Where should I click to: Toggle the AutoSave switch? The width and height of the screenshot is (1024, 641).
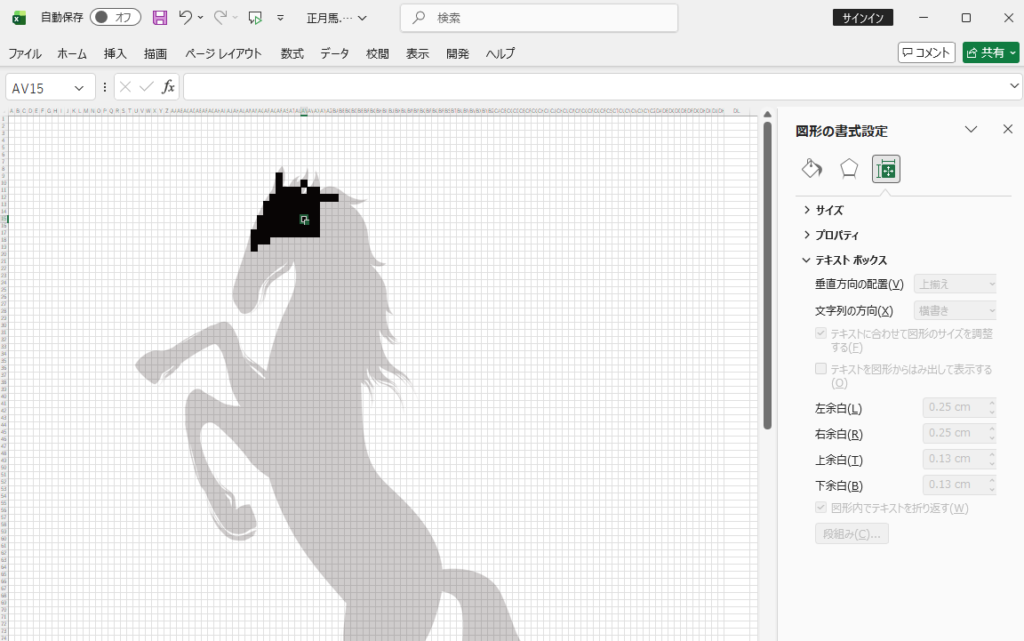(115, 18)
